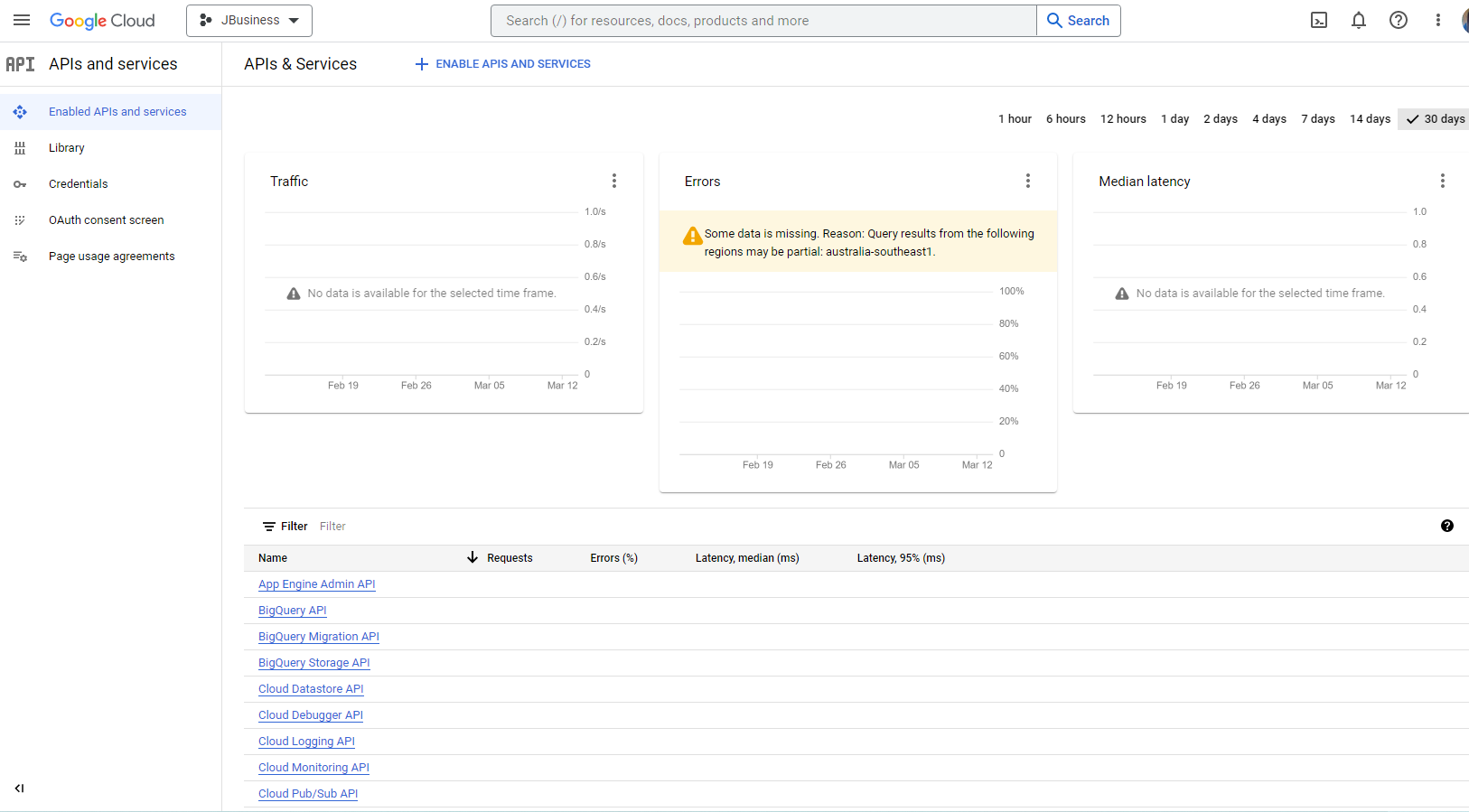Select the 7 days time range
The image size is (1469, 812).
1317,119
